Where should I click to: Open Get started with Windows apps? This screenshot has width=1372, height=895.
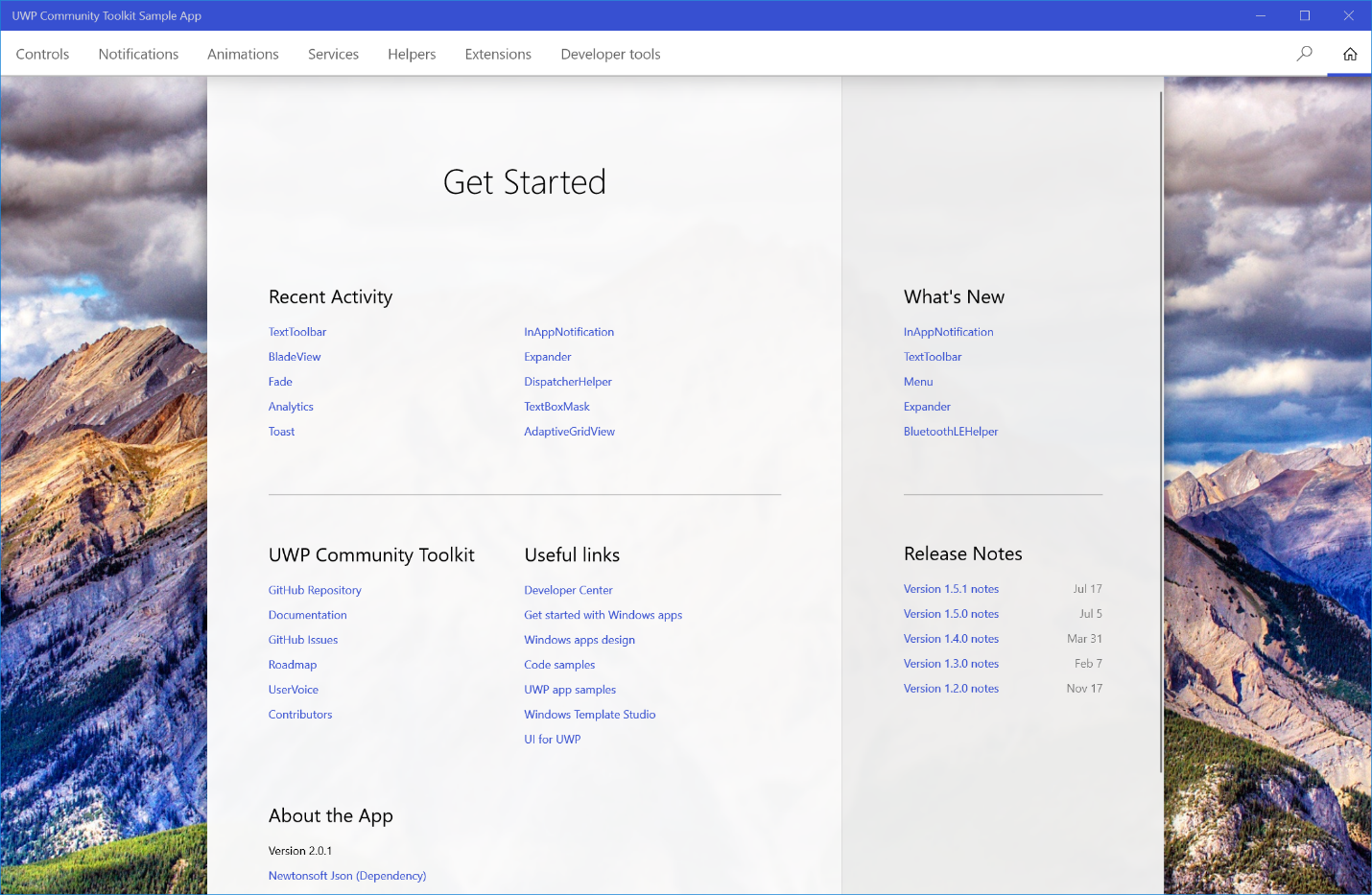coord(603,615)
